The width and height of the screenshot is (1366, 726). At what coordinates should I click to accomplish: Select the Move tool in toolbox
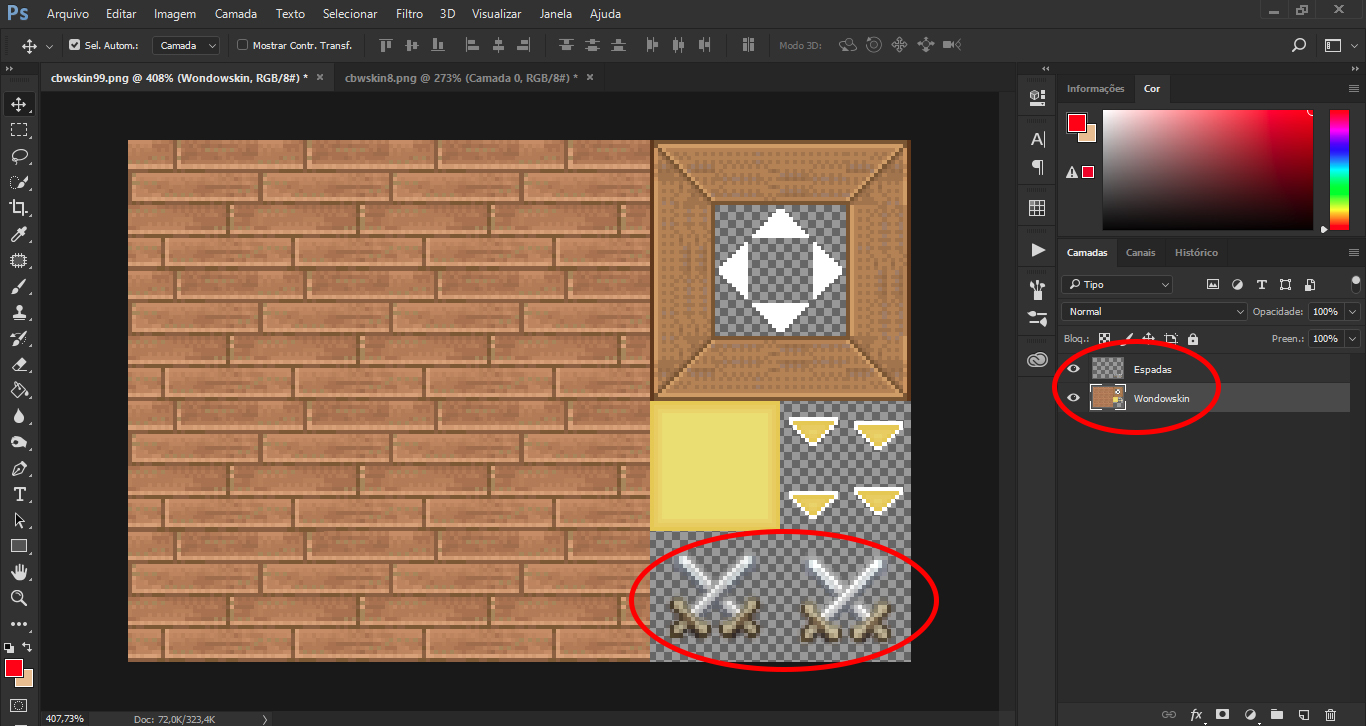tap(19, 104)
